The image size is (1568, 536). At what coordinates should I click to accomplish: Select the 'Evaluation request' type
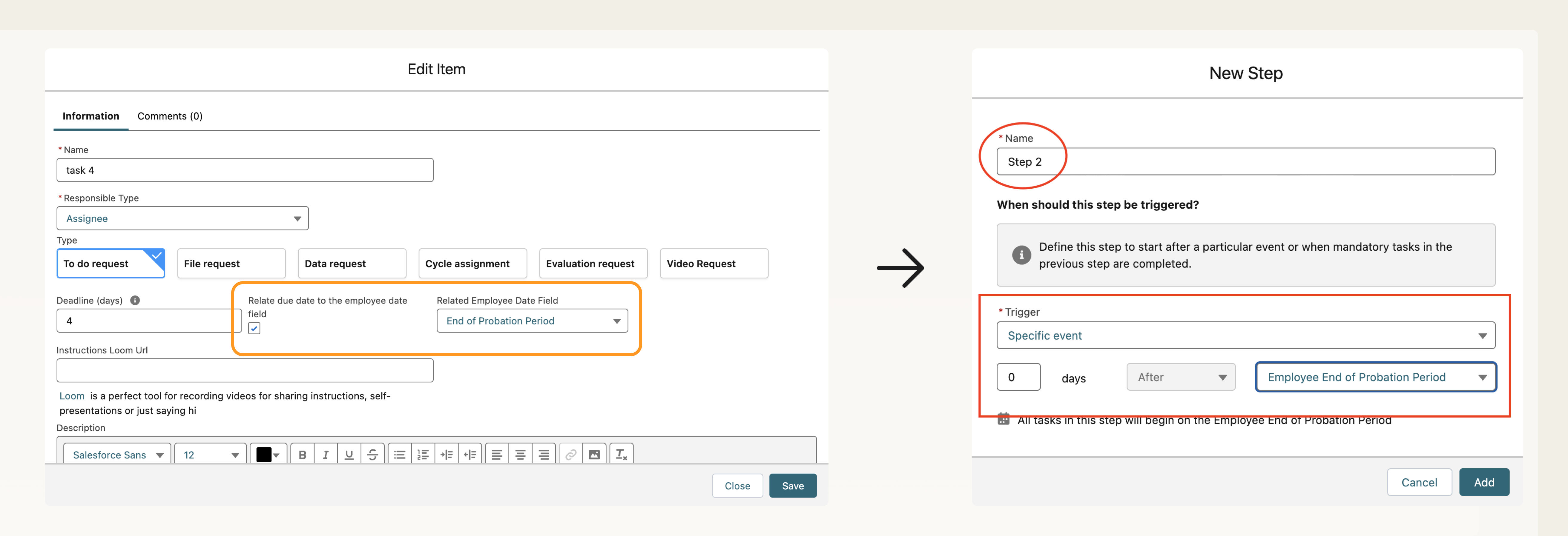click(592, 263)
